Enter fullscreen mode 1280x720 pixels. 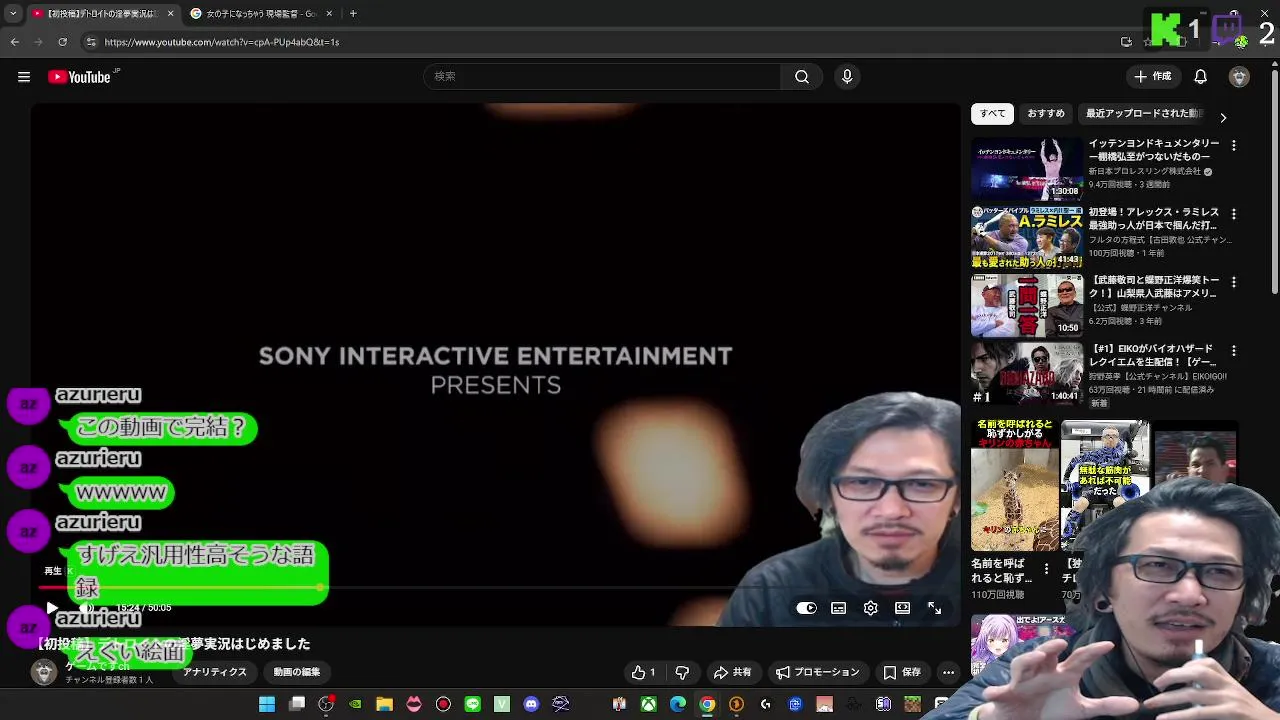point(934,608)
